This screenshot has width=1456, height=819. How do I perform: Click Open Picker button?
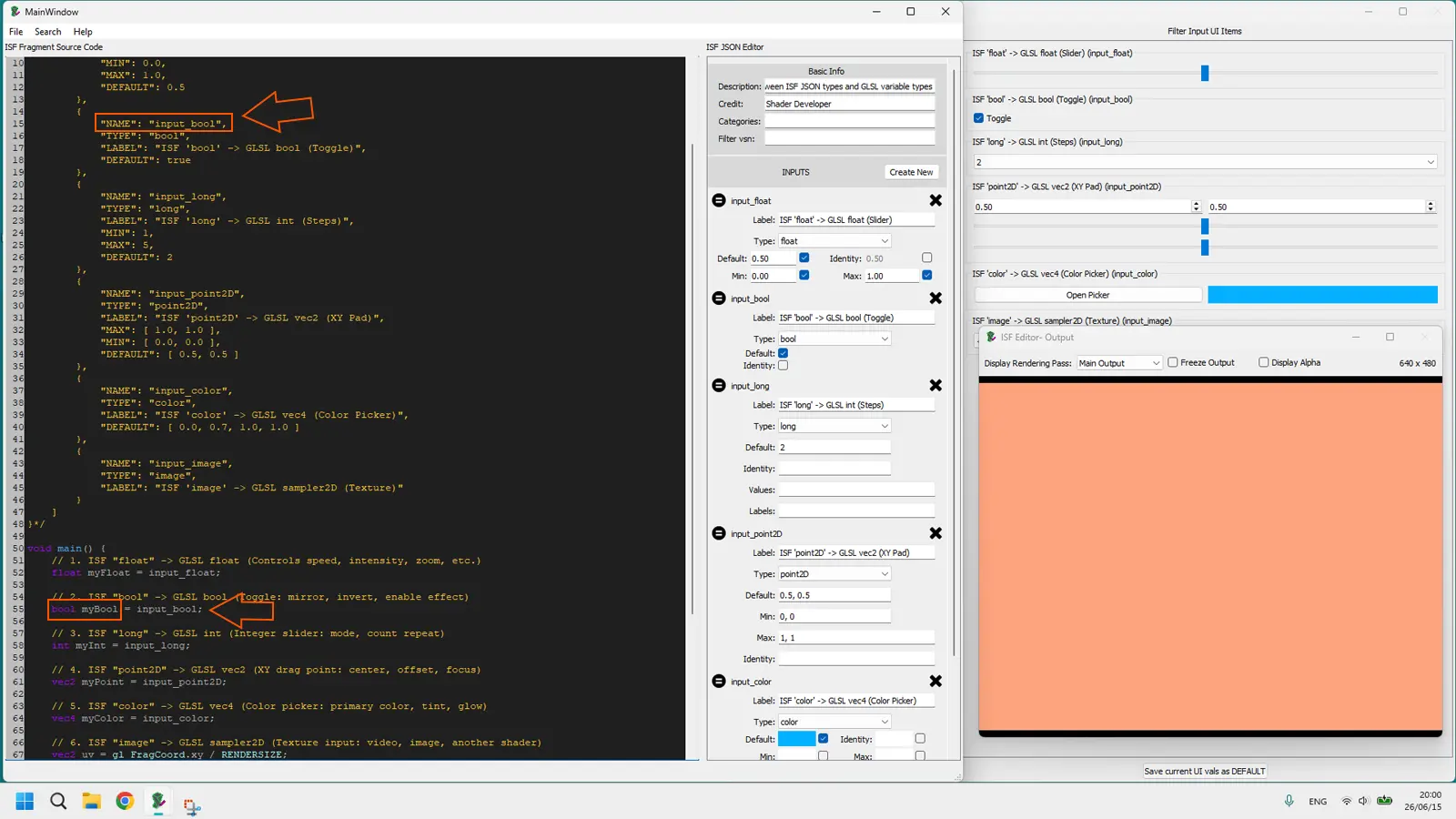[x=1088, y=295]
